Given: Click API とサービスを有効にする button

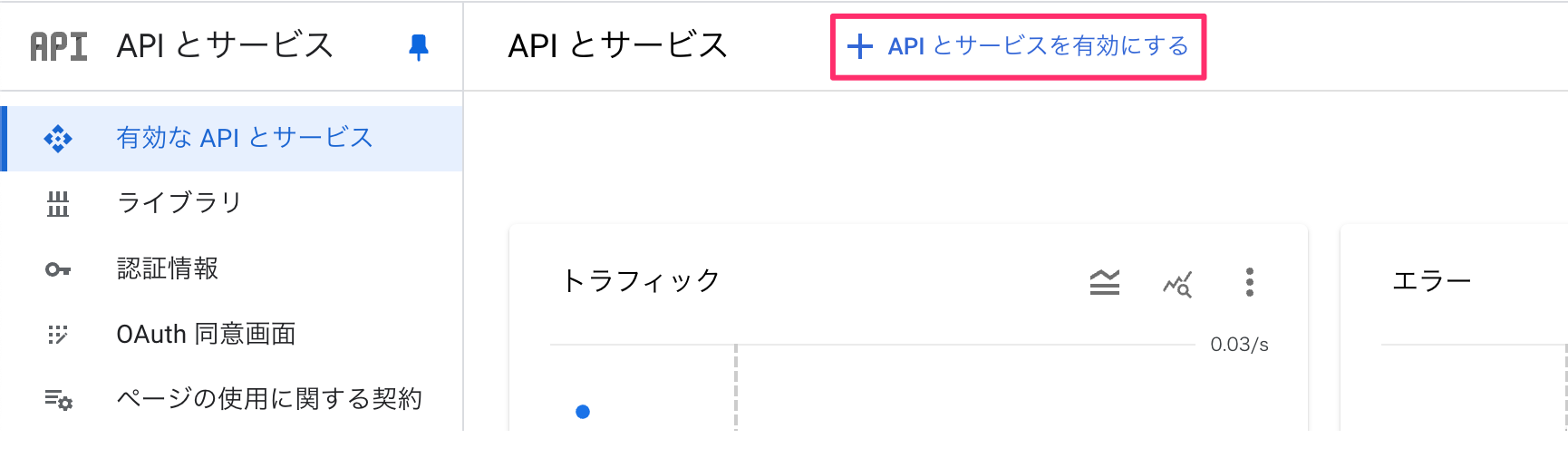Looking at the screenshot, I should 1018,47.
